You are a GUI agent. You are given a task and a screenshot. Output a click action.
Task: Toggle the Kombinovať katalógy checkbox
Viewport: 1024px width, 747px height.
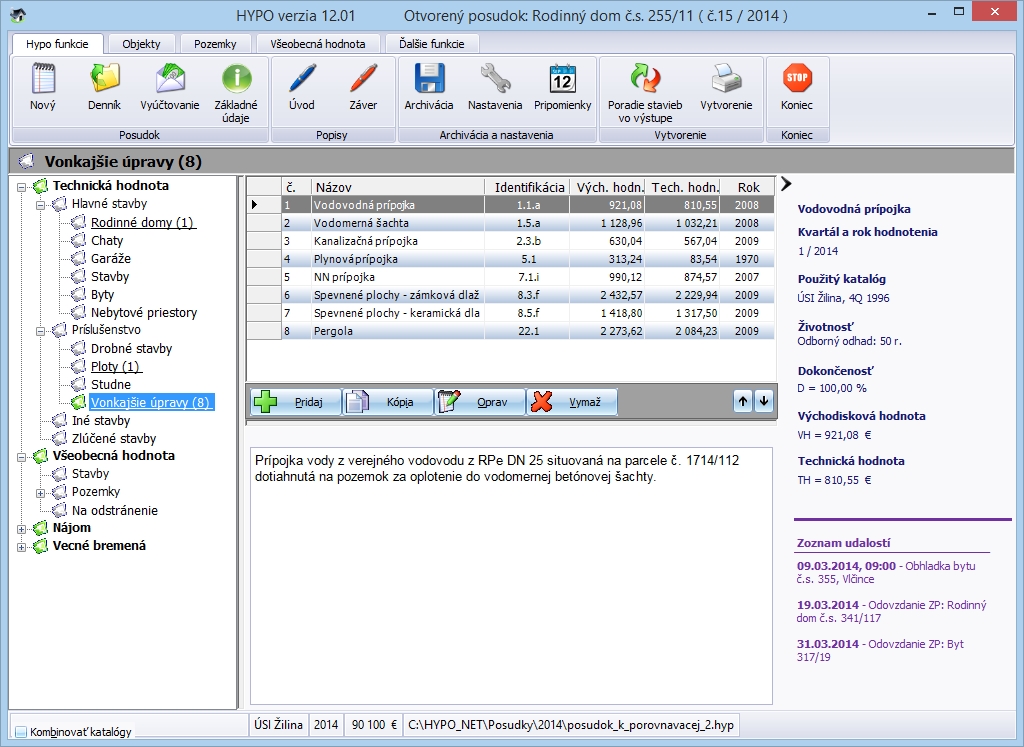21,732
